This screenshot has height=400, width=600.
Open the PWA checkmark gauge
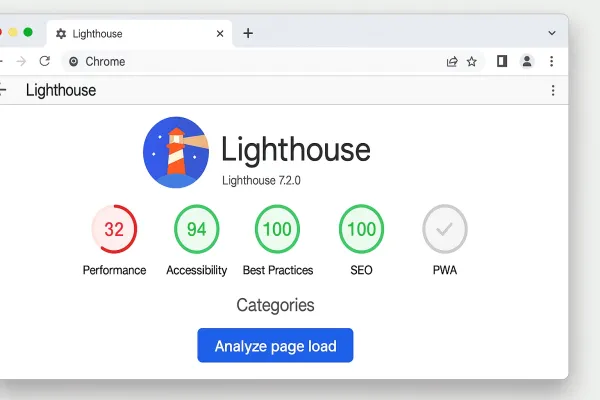[445, 229]
